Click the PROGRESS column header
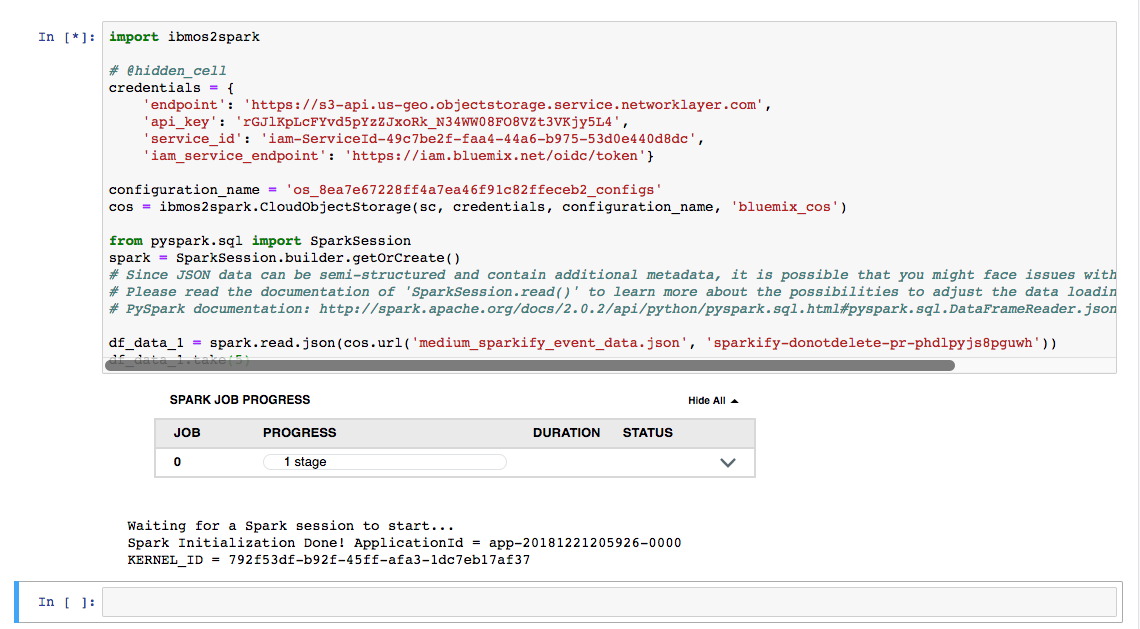This screenshot has height=629, width=1140. (x=300, y=433)
